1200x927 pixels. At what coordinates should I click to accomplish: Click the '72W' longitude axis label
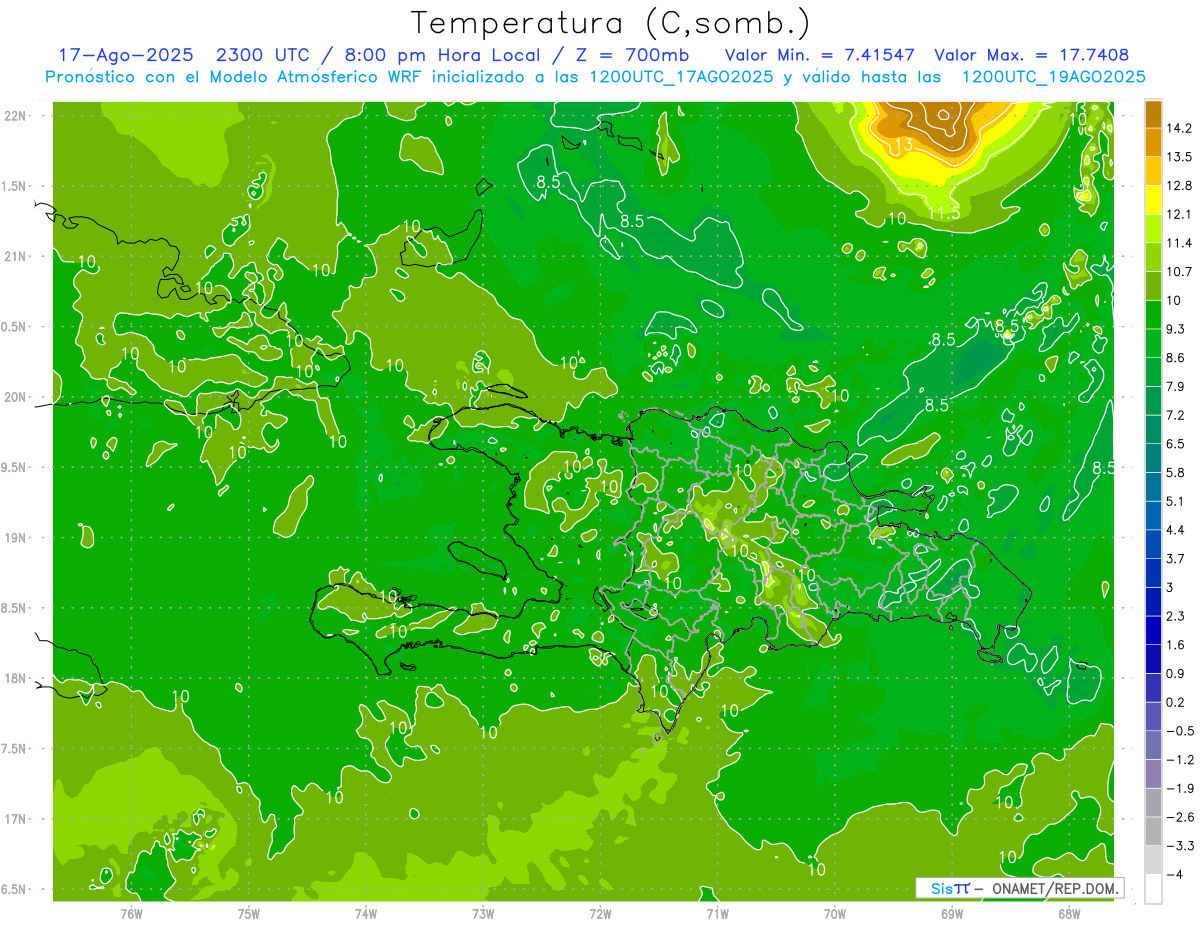(600, 914)
